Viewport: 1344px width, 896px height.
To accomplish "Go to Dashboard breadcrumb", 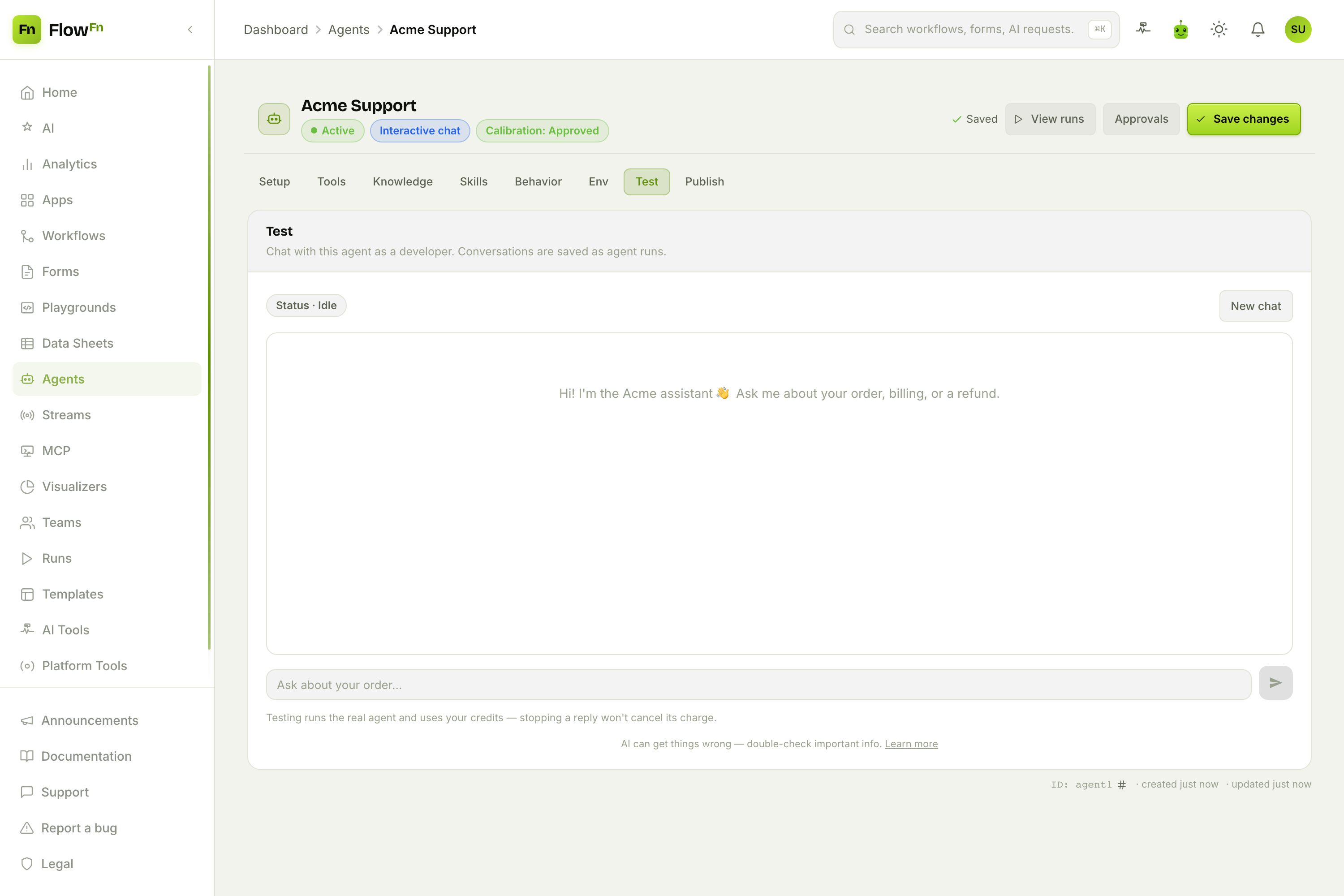I will [276, 30].
